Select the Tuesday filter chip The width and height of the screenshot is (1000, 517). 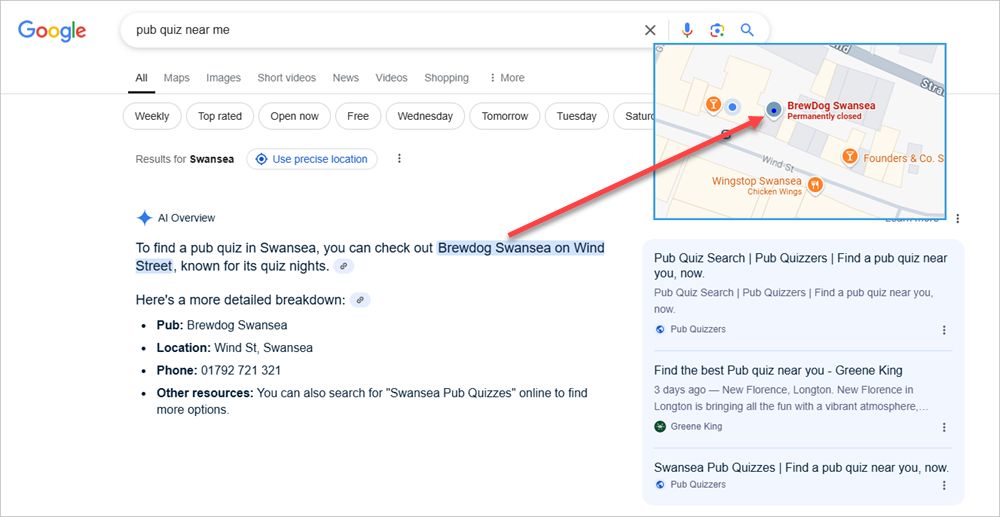pos(577,116)
